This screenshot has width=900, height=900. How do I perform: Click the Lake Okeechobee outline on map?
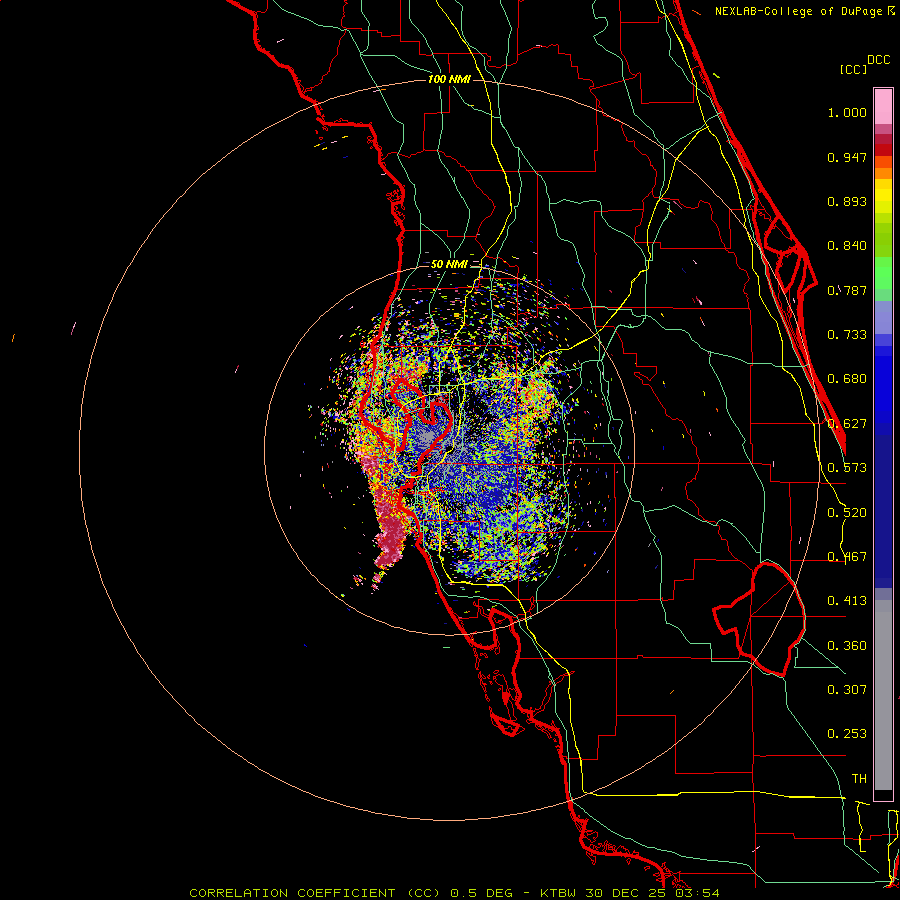[x=759, y=619]
